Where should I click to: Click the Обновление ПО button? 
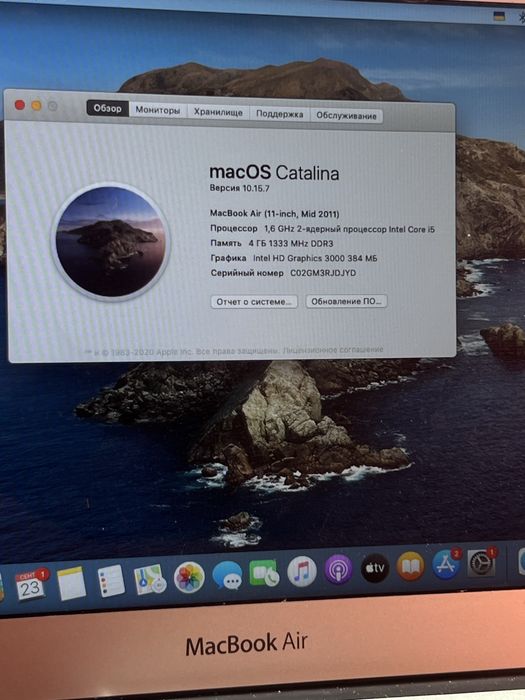(346, 301)
